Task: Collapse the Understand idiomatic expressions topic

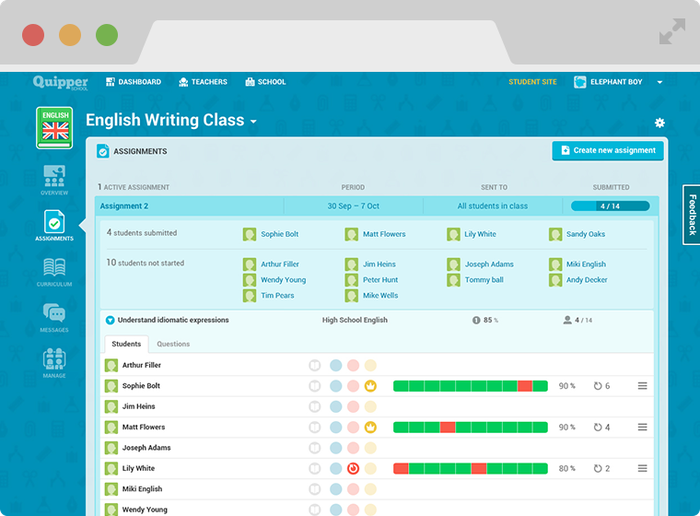Action: click(x=110, y=320)
